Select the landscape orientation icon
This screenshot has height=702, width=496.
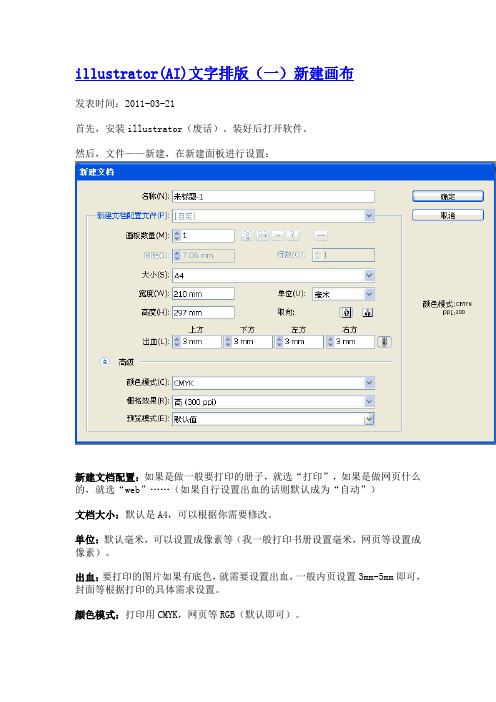click(368, 312)
